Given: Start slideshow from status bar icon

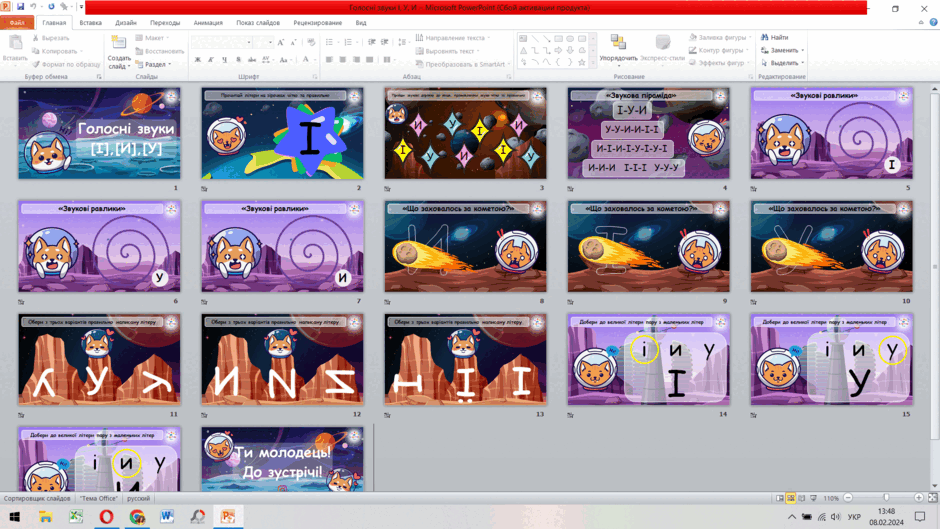Looking at the screenshot, I should [814, 498].
